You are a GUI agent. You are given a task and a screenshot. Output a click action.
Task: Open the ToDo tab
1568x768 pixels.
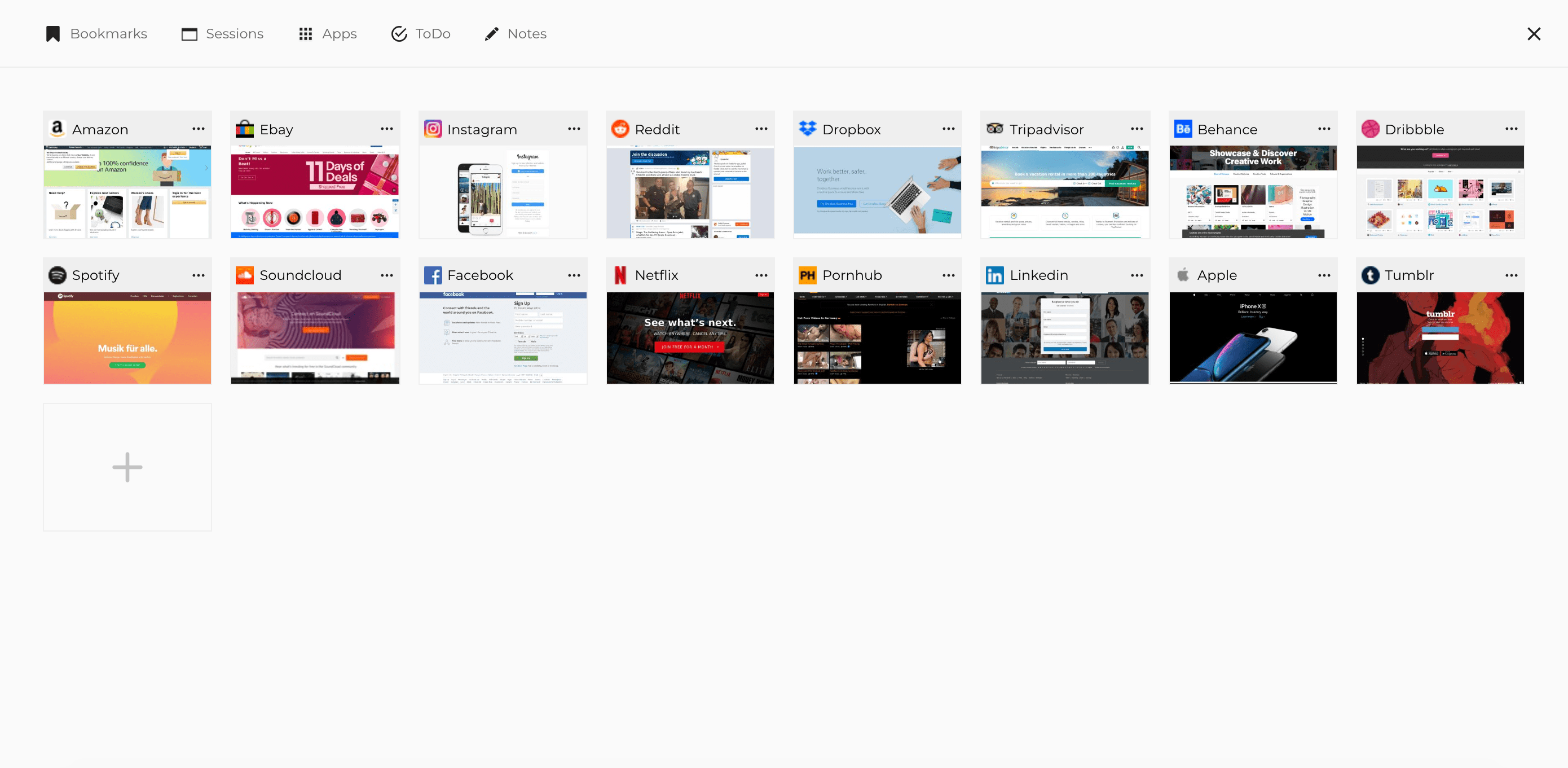tap(421, 33)
